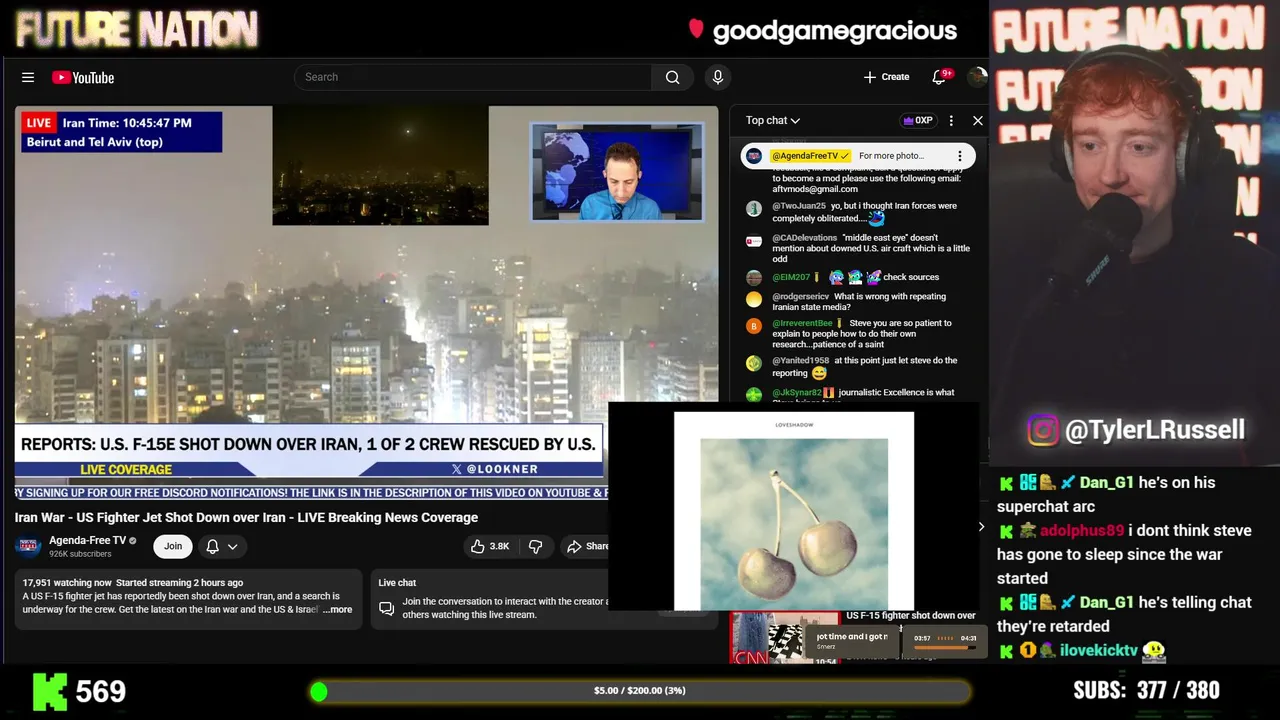Viewport: 1280px width, 720px height.
Task: Click the username @rodgersericv in chat
Action: (x=801, y=296)
